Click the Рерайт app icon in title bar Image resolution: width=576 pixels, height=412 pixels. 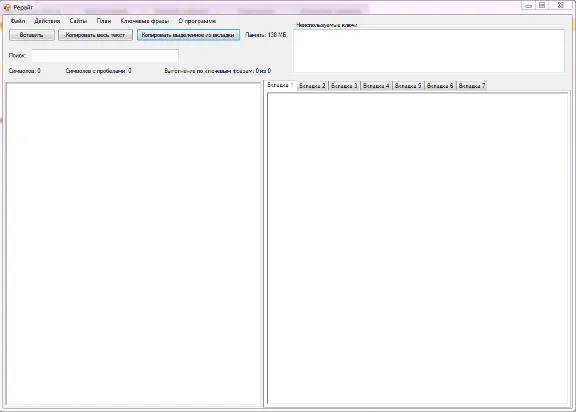pos(7,7)
